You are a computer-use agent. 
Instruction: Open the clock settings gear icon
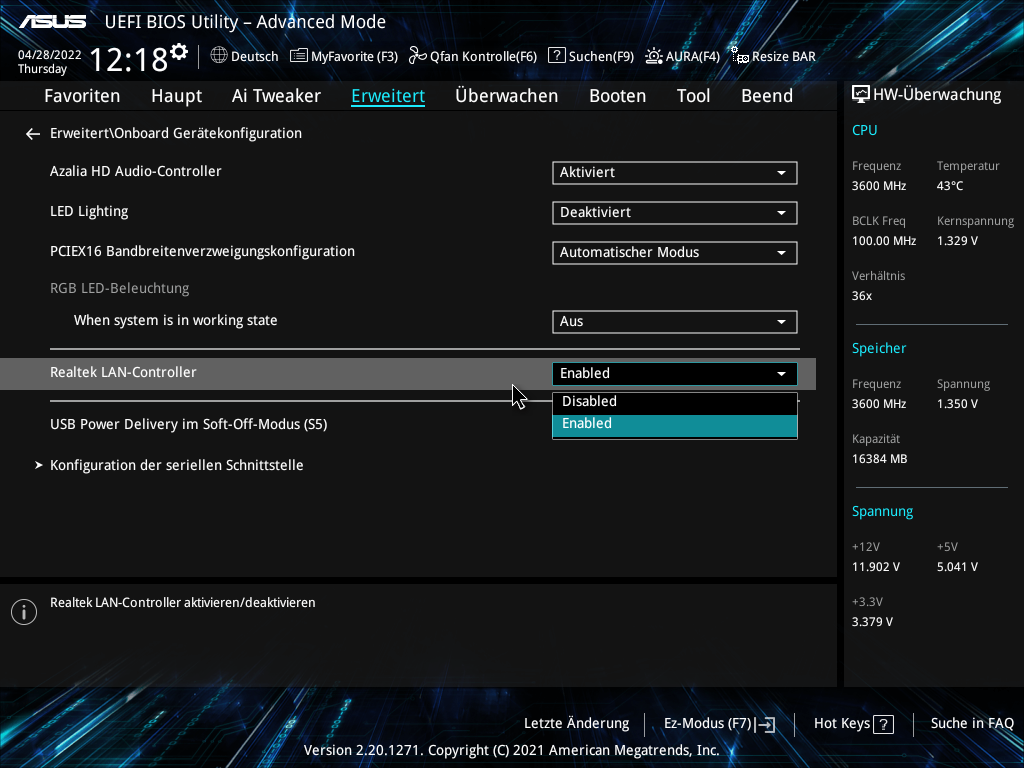[x=179, y=51]
